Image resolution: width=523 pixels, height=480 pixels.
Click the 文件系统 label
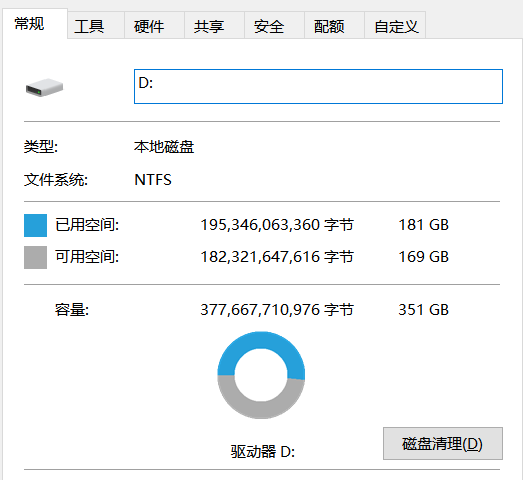coord(56,180)
